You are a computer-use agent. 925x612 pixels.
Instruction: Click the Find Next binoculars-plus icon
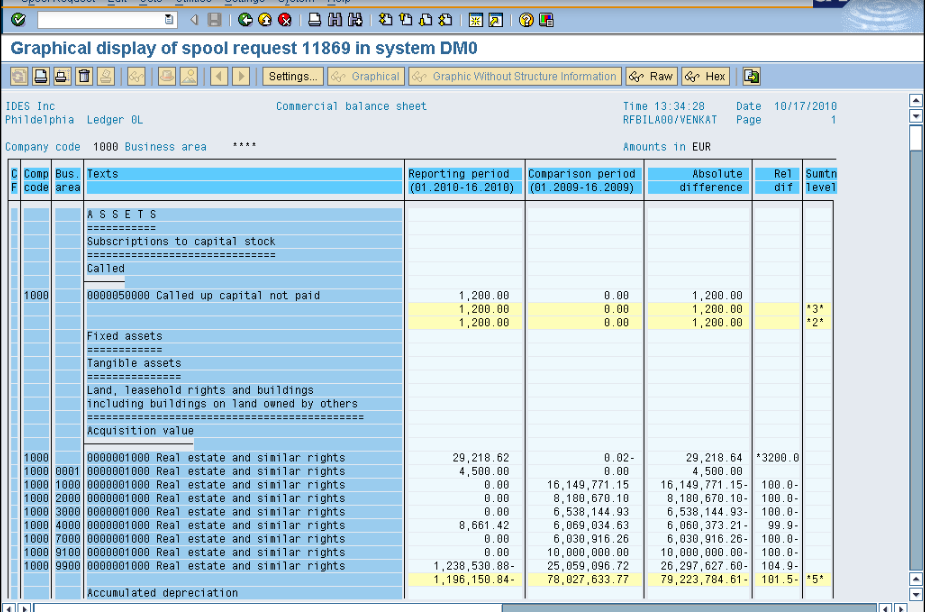[355, 20]
